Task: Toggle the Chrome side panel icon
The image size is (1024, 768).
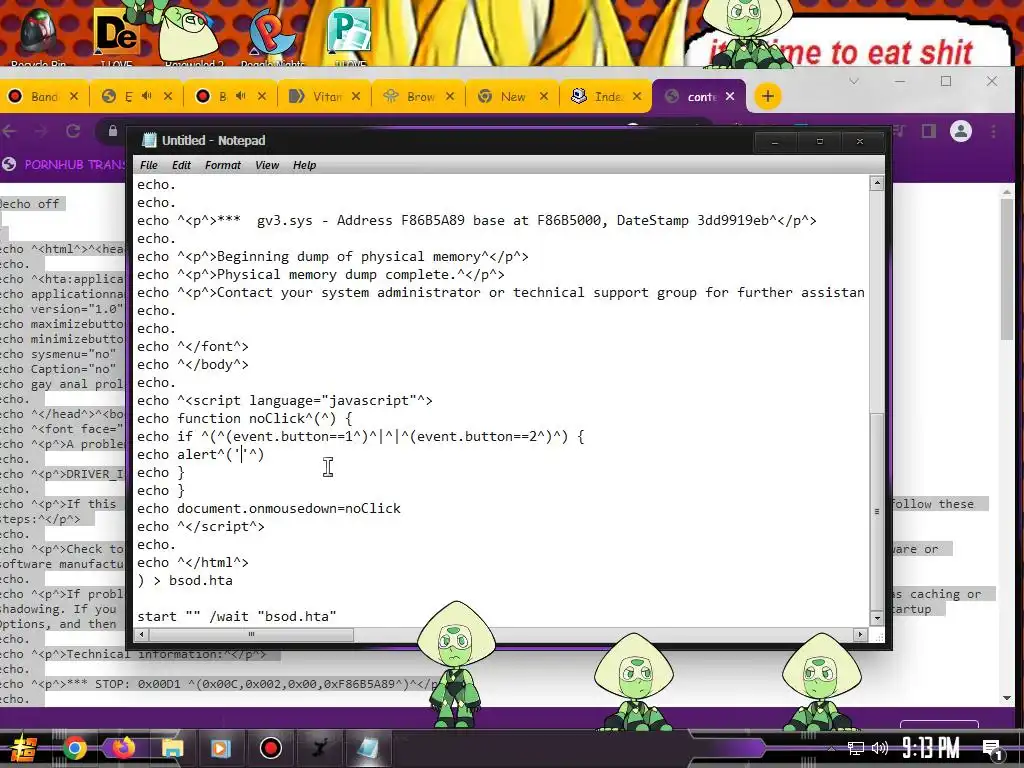Action: pyautogui.click(x=929, y=131)
